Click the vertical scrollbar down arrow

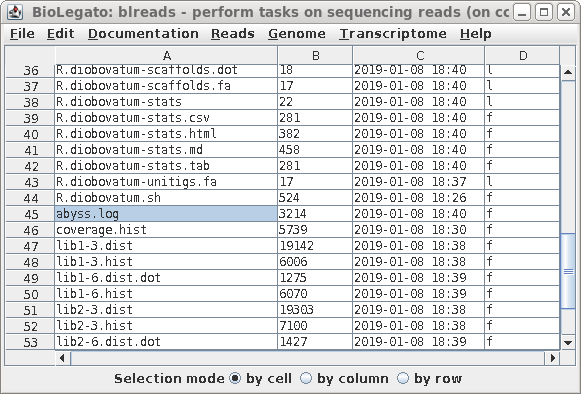(x=568, y=342)
